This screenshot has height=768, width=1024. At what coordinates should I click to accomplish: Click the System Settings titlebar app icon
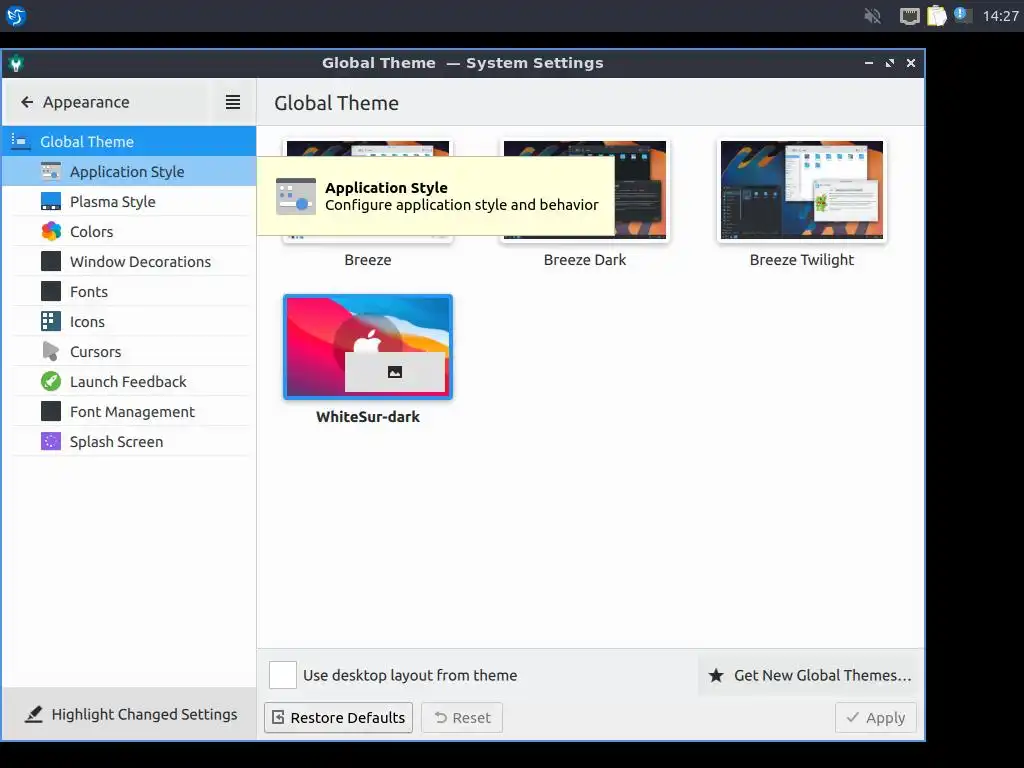tap(16, 63)
